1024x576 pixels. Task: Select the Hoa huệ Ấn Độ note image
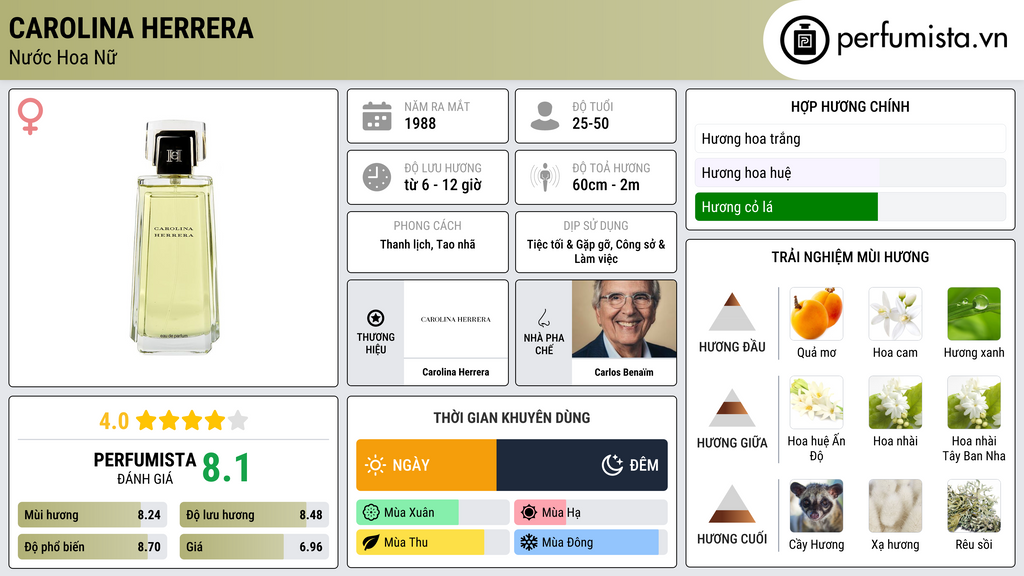(x=816, y=402)
